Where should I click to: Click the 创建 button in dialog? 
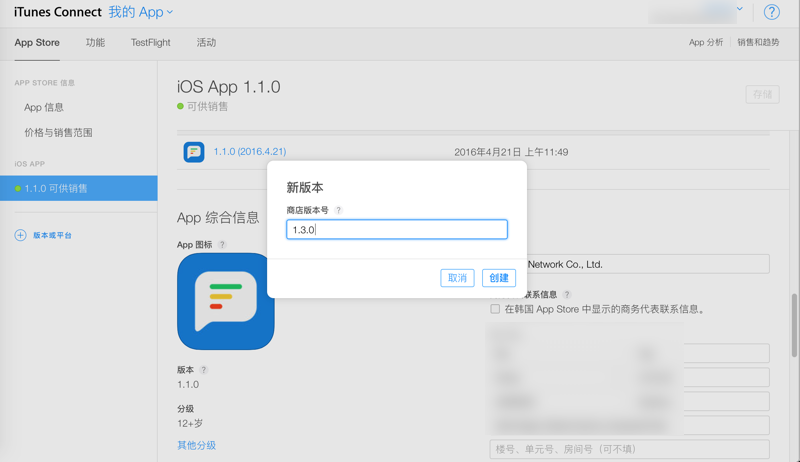coord(498,277)
